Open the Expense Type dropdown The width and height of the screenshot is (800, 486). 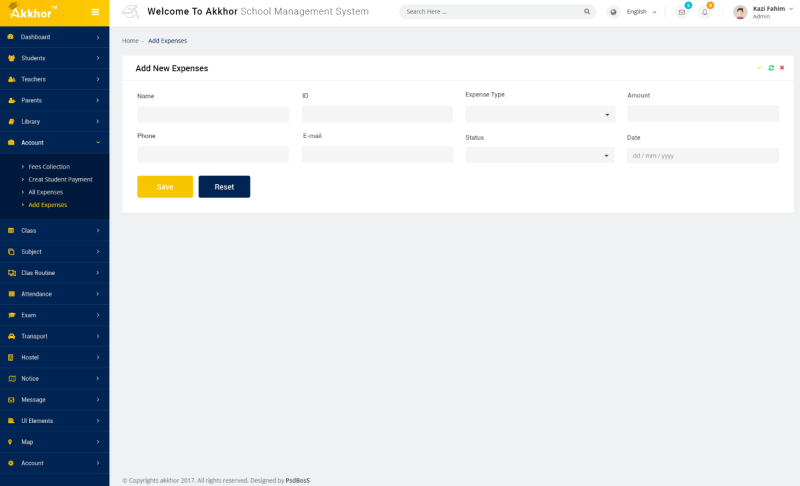(540, 114)
